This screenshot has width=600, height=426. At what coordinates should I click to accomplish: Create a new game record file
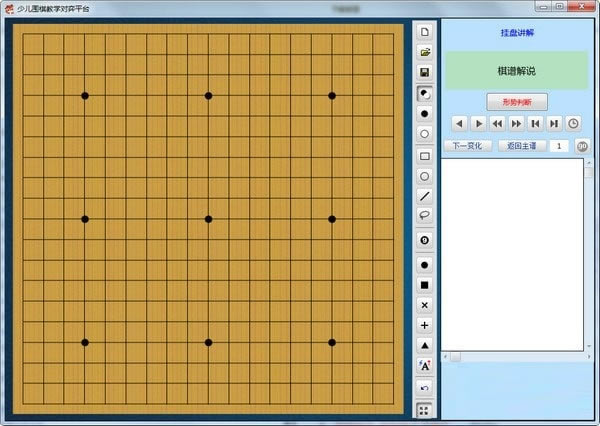[x=424, y=32]
